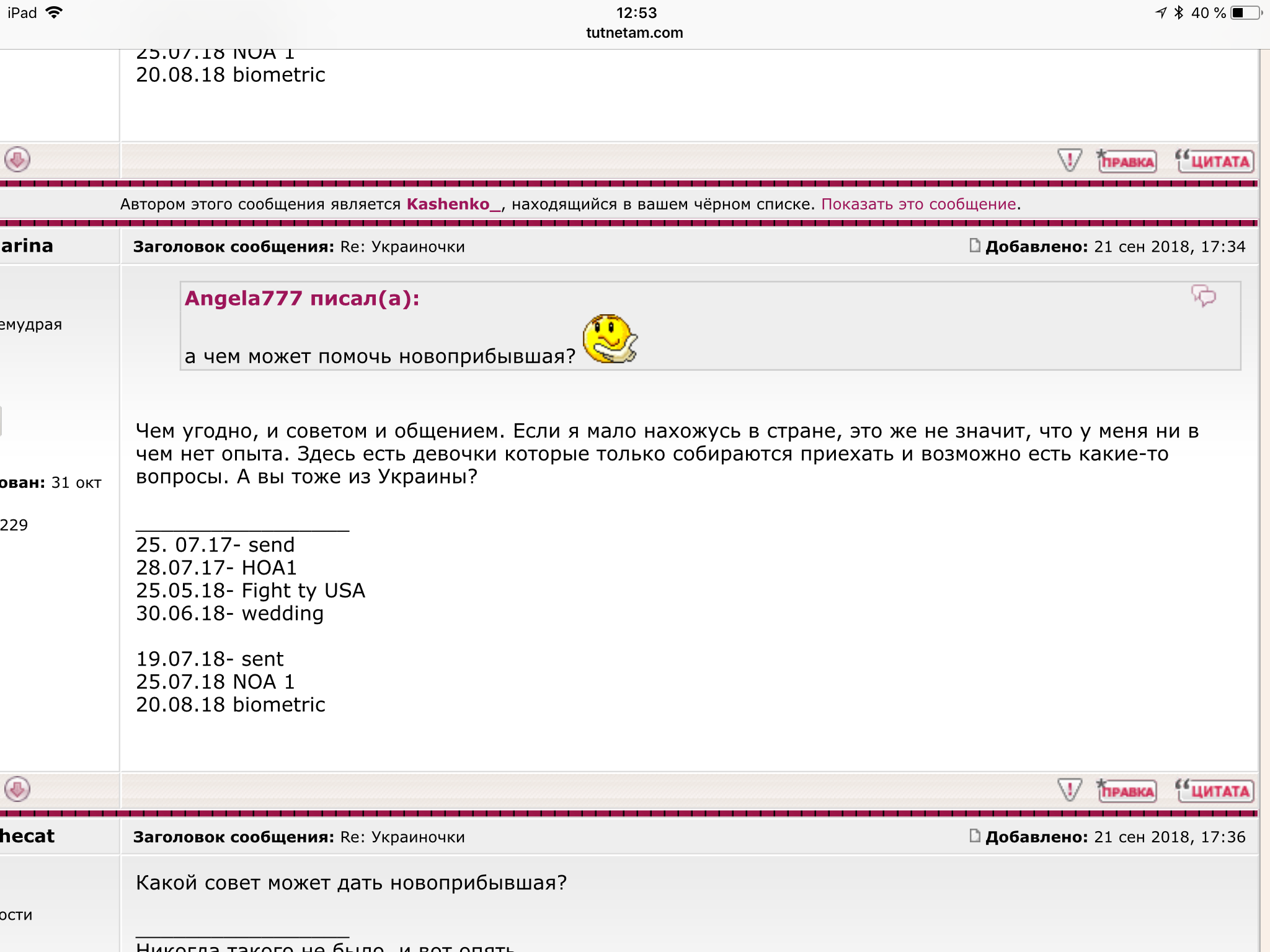
Task: Click the lower report-post warning triangle icon
Action: tap(1070, 790)
